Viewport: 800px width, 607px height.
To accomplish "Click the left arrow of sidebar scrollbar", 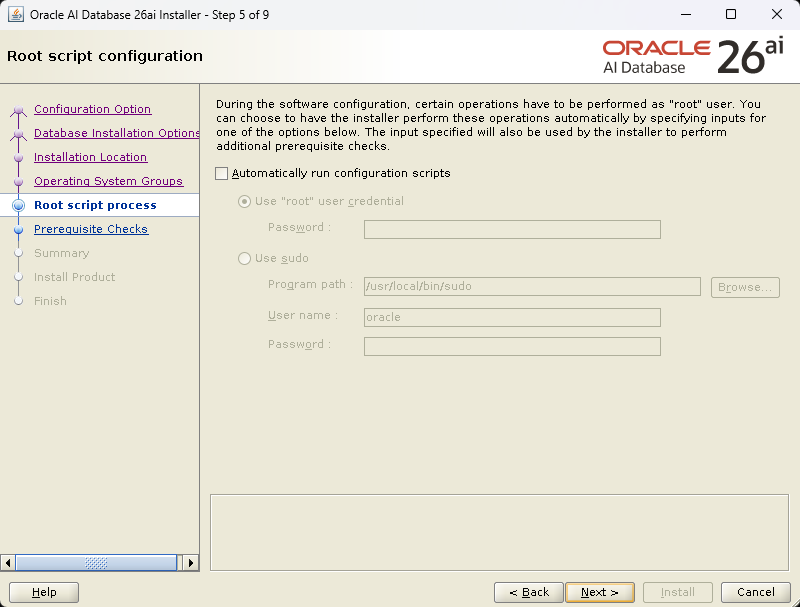I will pyautogui.click(x=8, y=563).
